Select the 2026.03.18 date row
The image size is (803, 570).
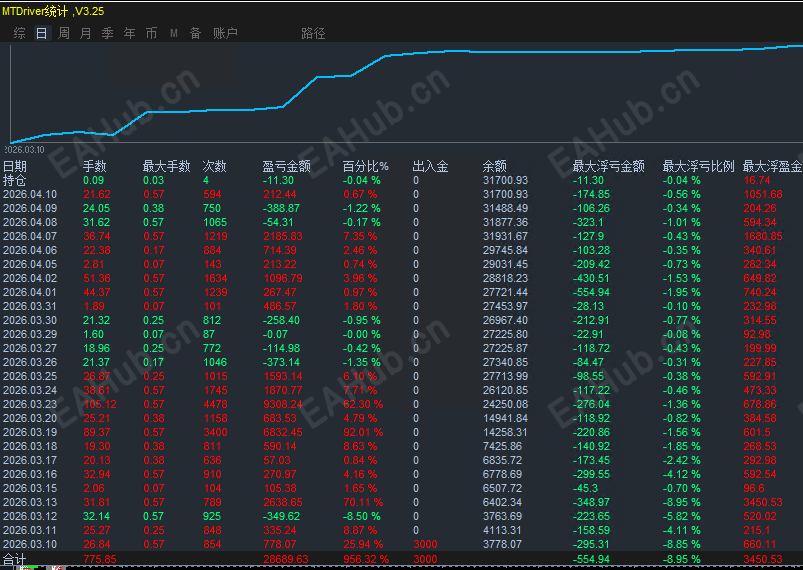[402, 446]
